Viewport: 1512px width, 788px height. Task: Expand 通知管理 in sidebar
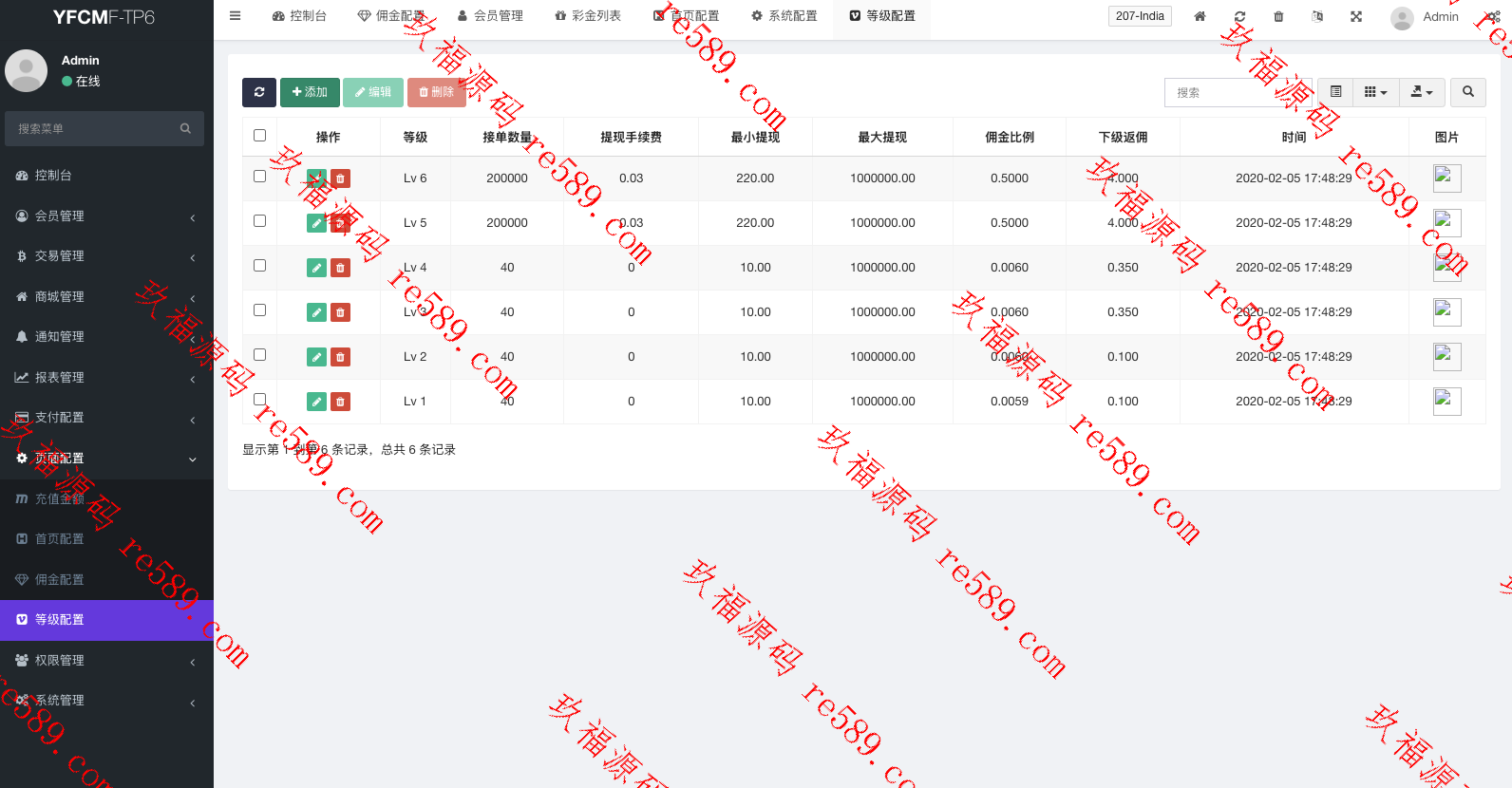click(106, 337)
